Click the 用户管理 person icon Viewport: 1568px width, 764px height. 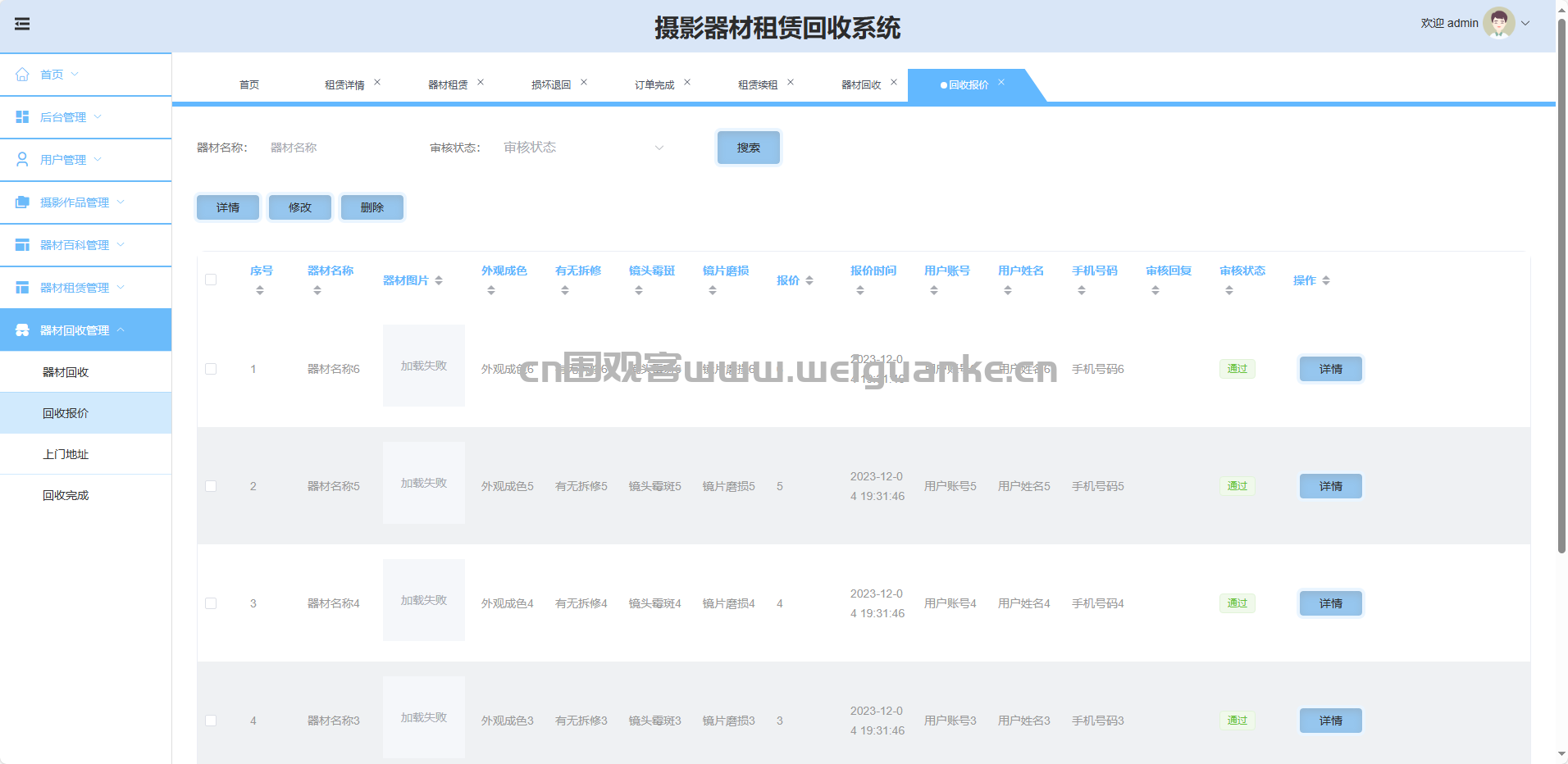tap(22, 160)
